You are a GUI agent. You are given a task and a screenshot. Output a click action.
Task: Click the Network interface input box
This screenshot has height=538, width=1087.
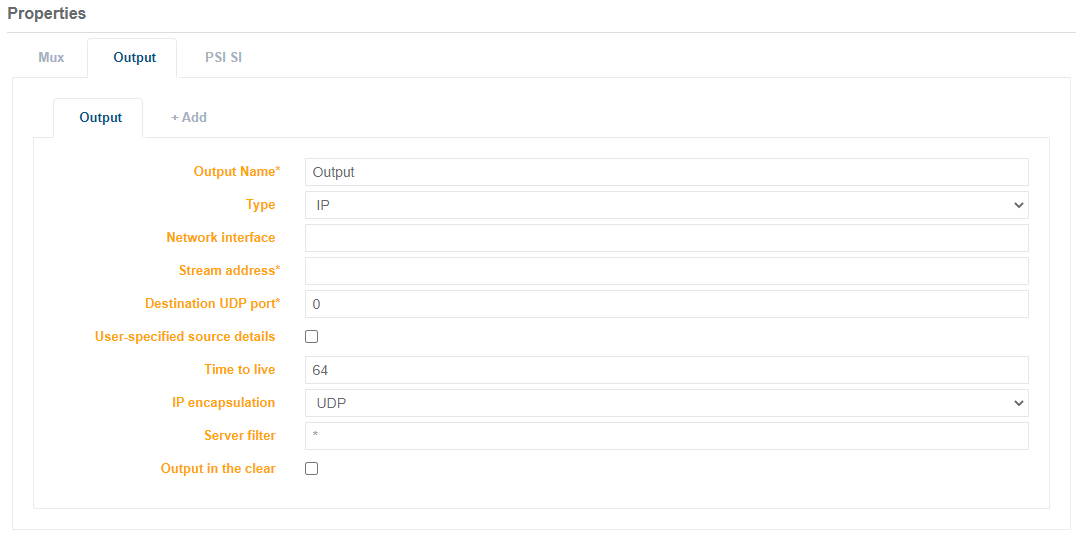pos(666,238)
